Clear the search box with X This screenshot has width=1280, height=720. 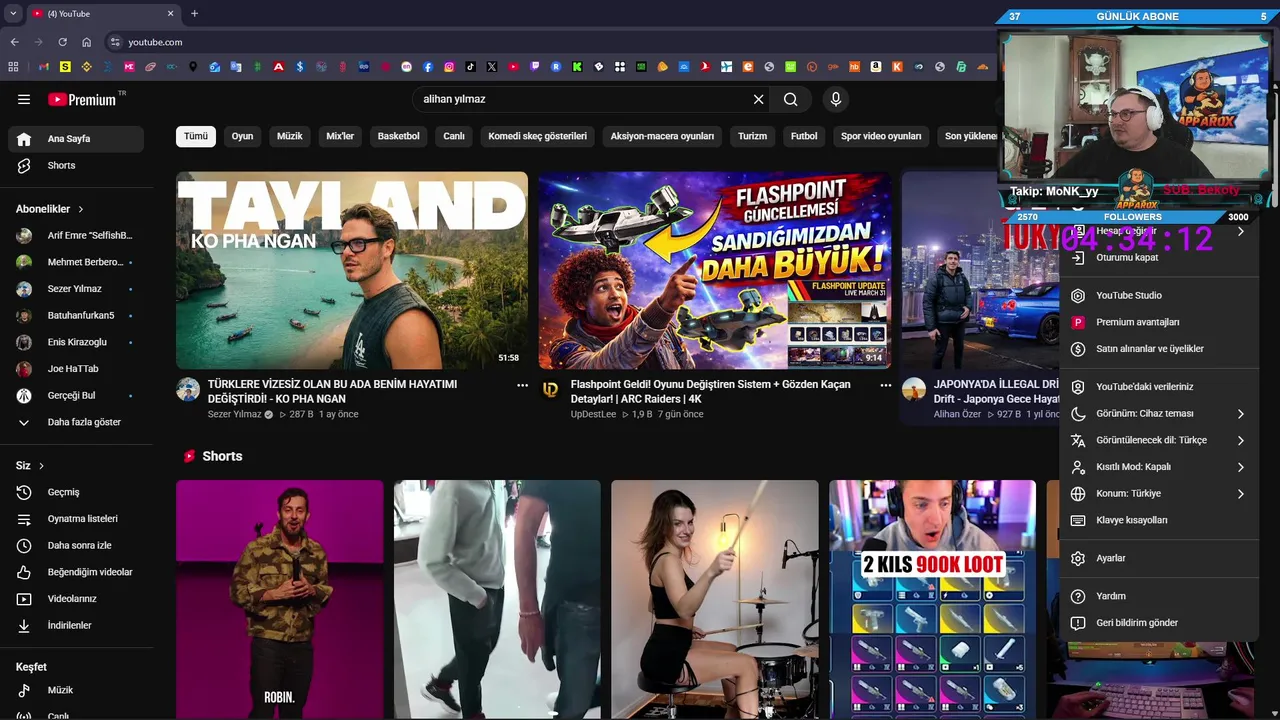(x=758, y=99)
